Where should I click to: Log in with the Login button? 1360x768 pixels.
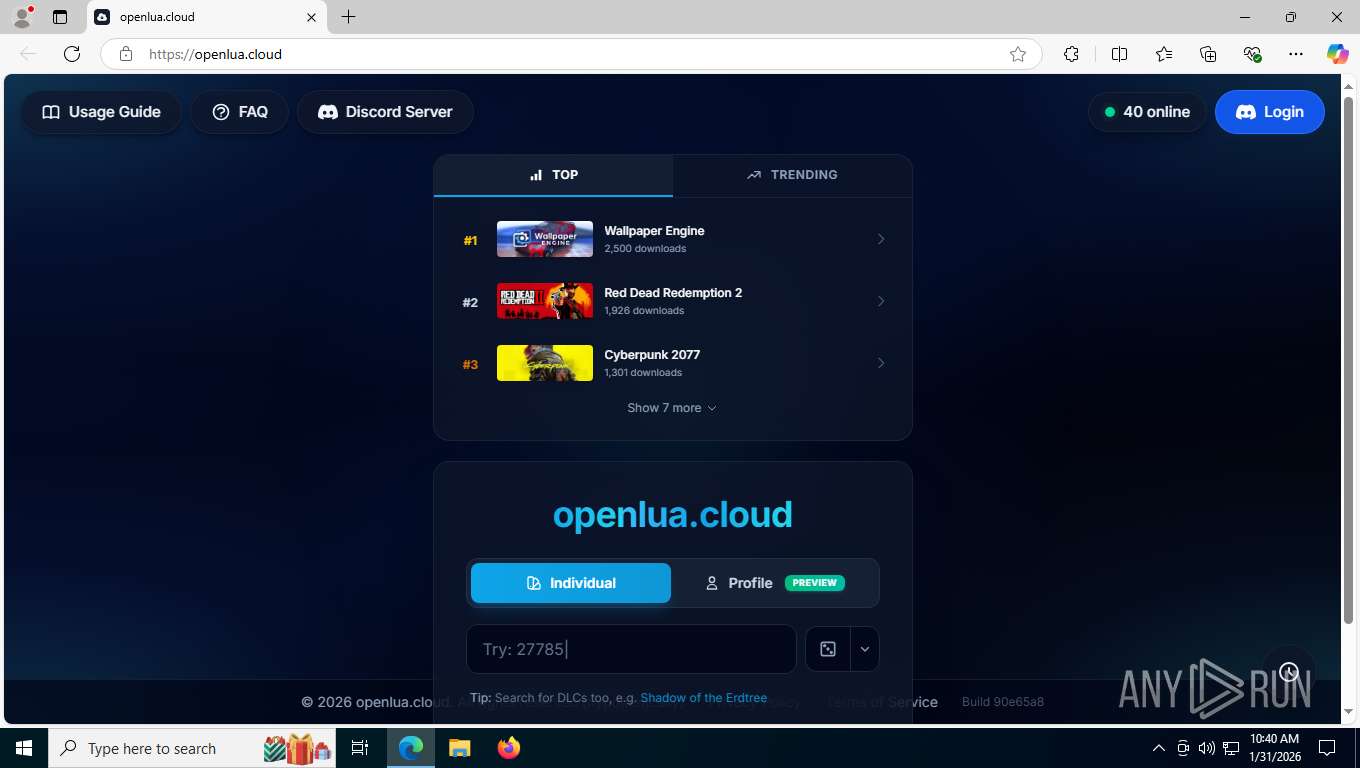point(1270,112)
